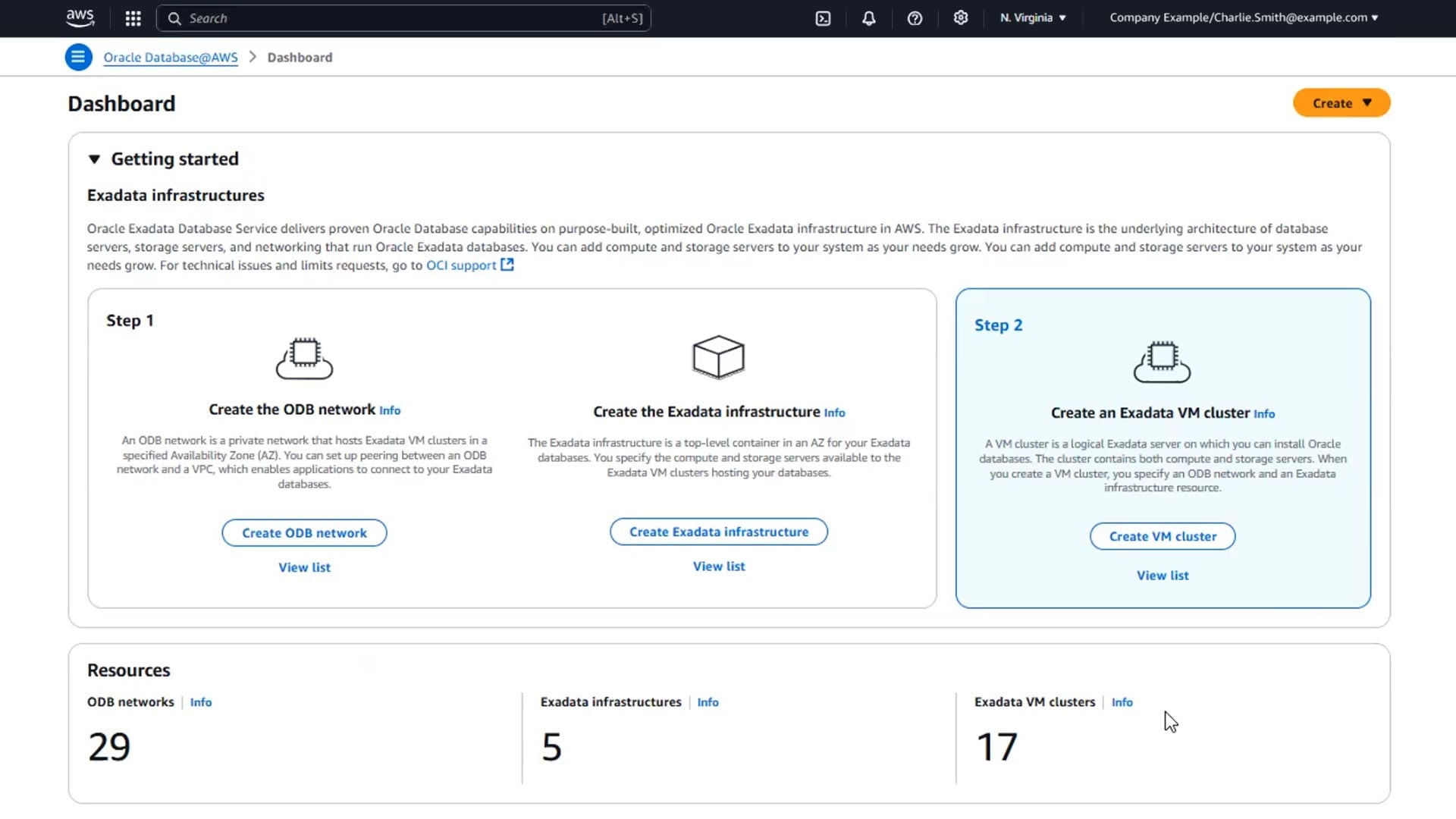Open the Help menu icon
This screenshot has height=819, width=1456.
(x=915, y=18)
